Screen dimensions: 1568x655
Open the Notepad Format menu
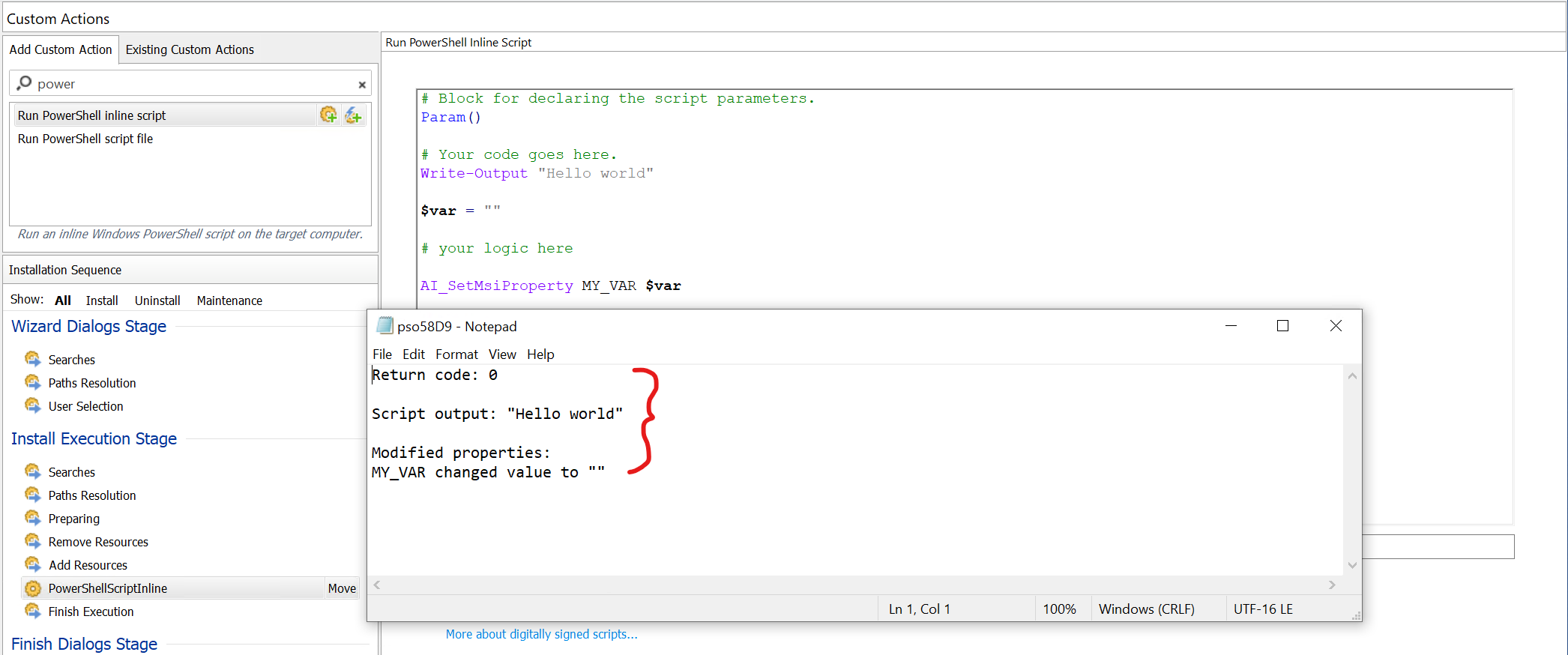click(x=456, y=354)
